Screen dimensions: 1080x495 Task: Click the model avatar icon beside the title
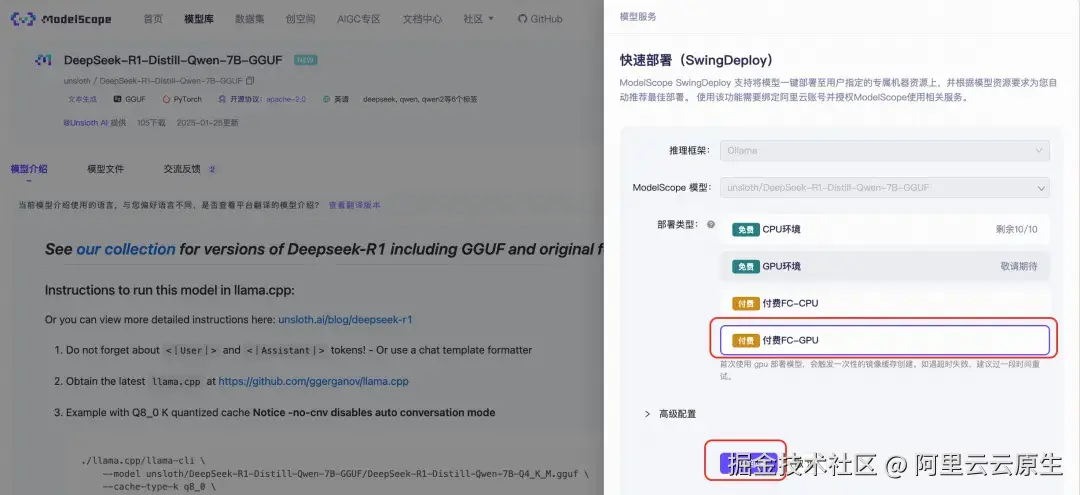(x=43, y=61)
